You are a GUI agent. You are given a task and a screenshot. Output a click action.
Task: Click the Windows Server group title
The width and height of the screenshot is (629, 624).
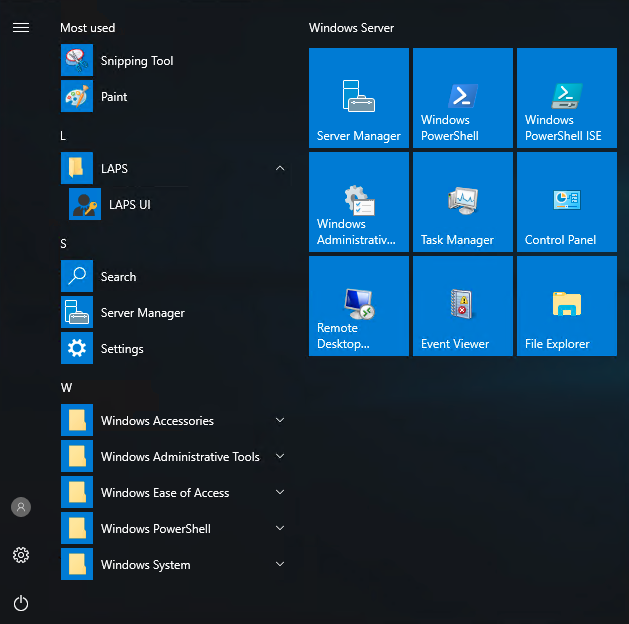pos(351,28)
